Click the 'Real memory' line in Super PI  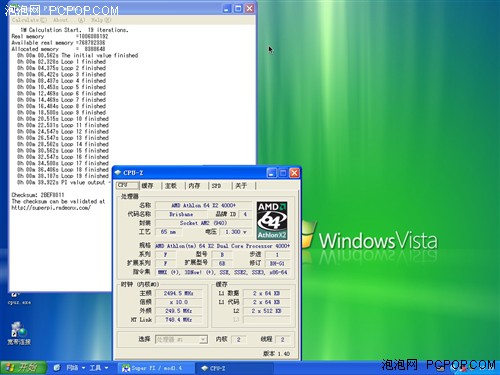60,36
